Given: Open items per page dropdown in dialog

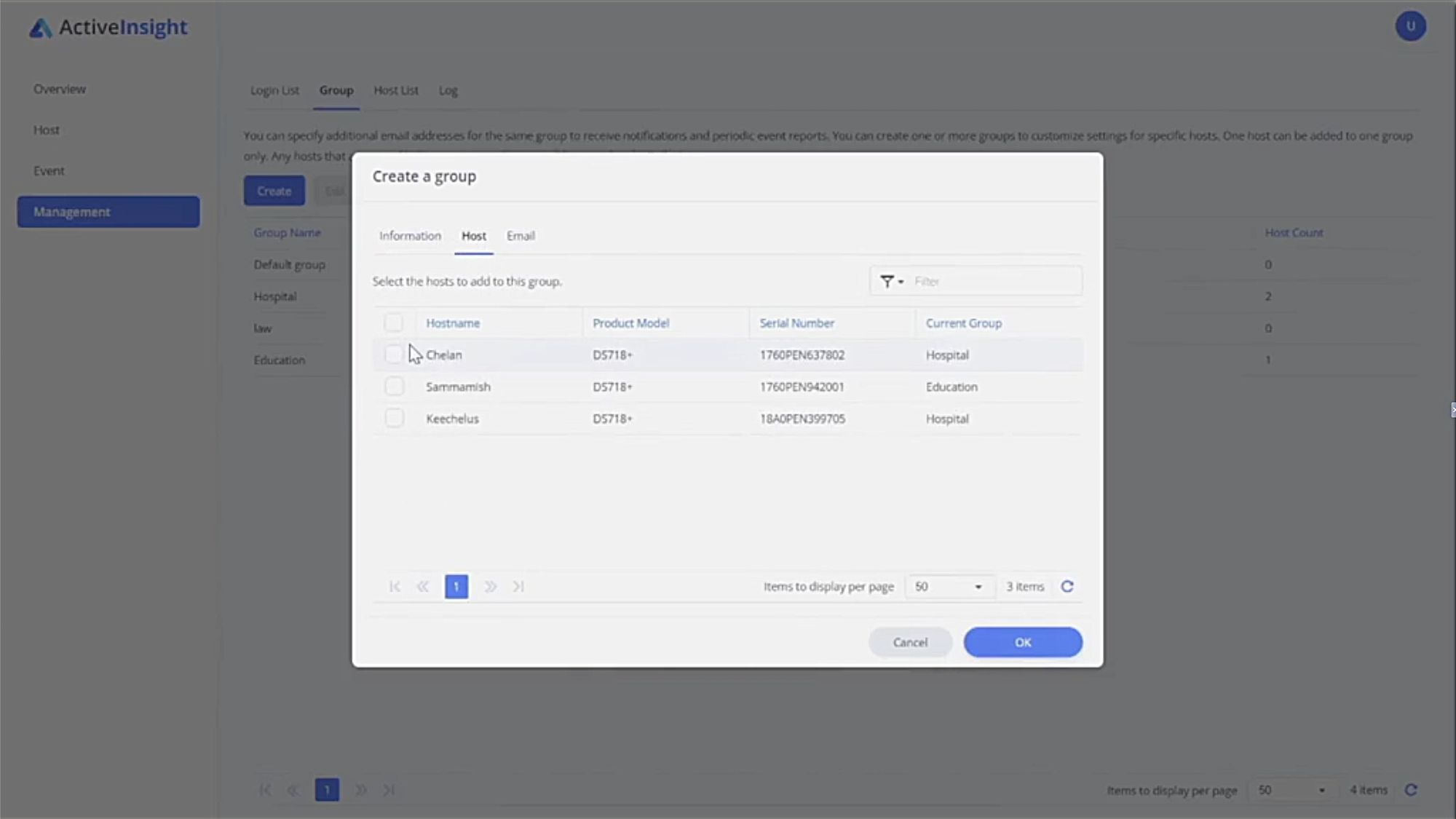Looking at the screenshot, I should (949, 587).
